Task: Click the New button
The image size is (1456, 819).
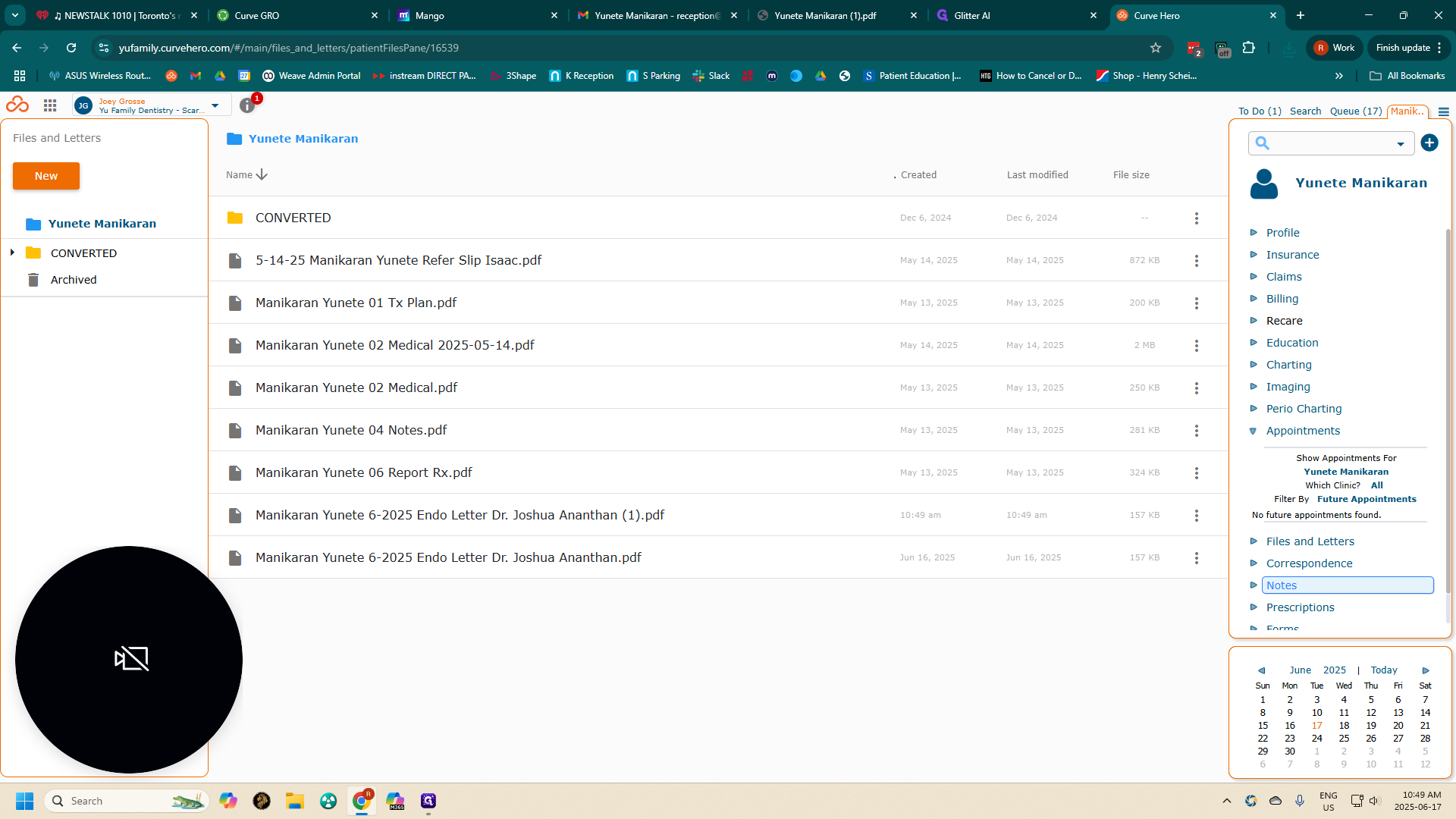Action: click(46, 176)
